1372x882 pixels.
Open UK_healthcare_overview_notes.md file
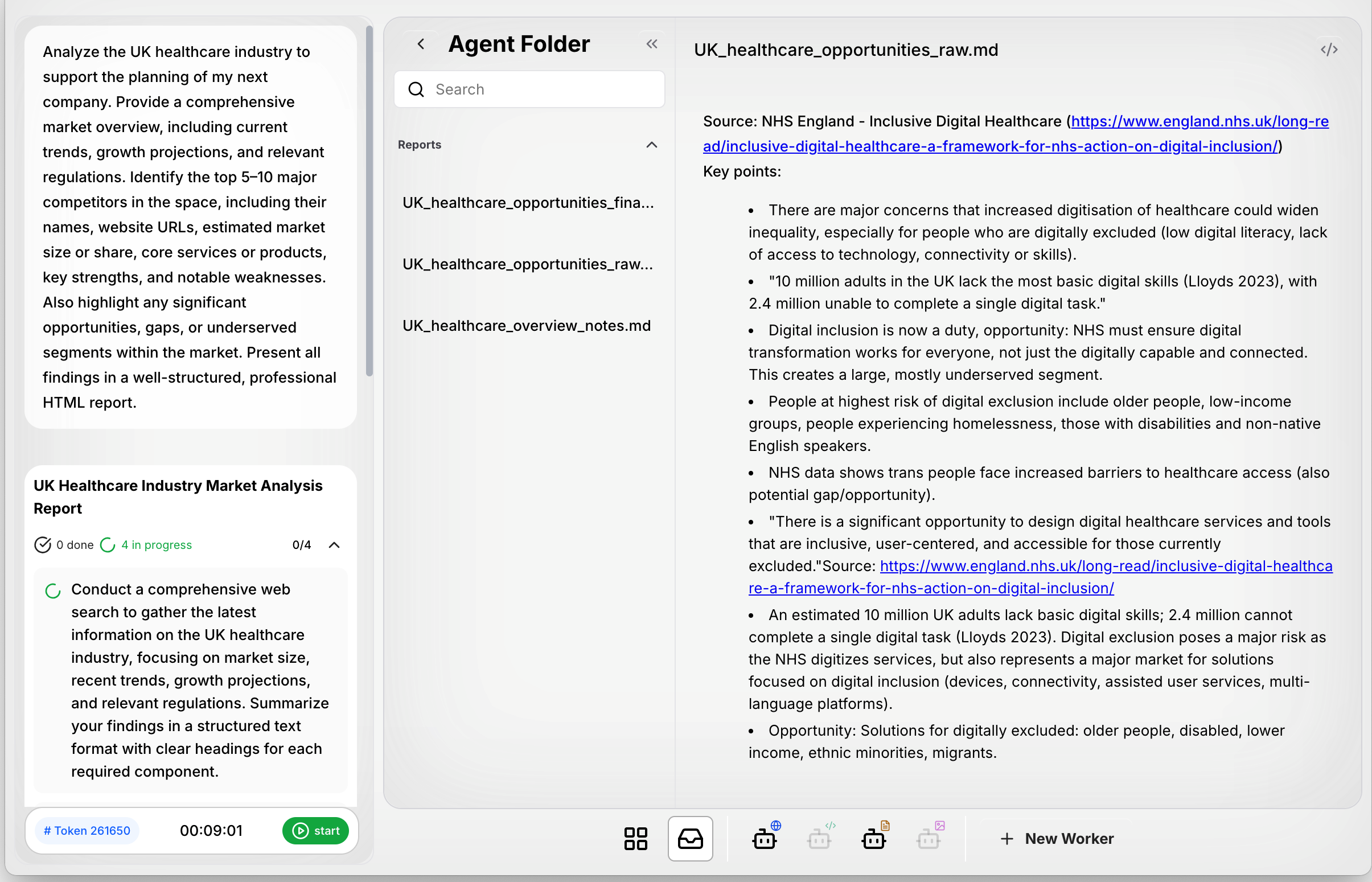coord(526,326)
